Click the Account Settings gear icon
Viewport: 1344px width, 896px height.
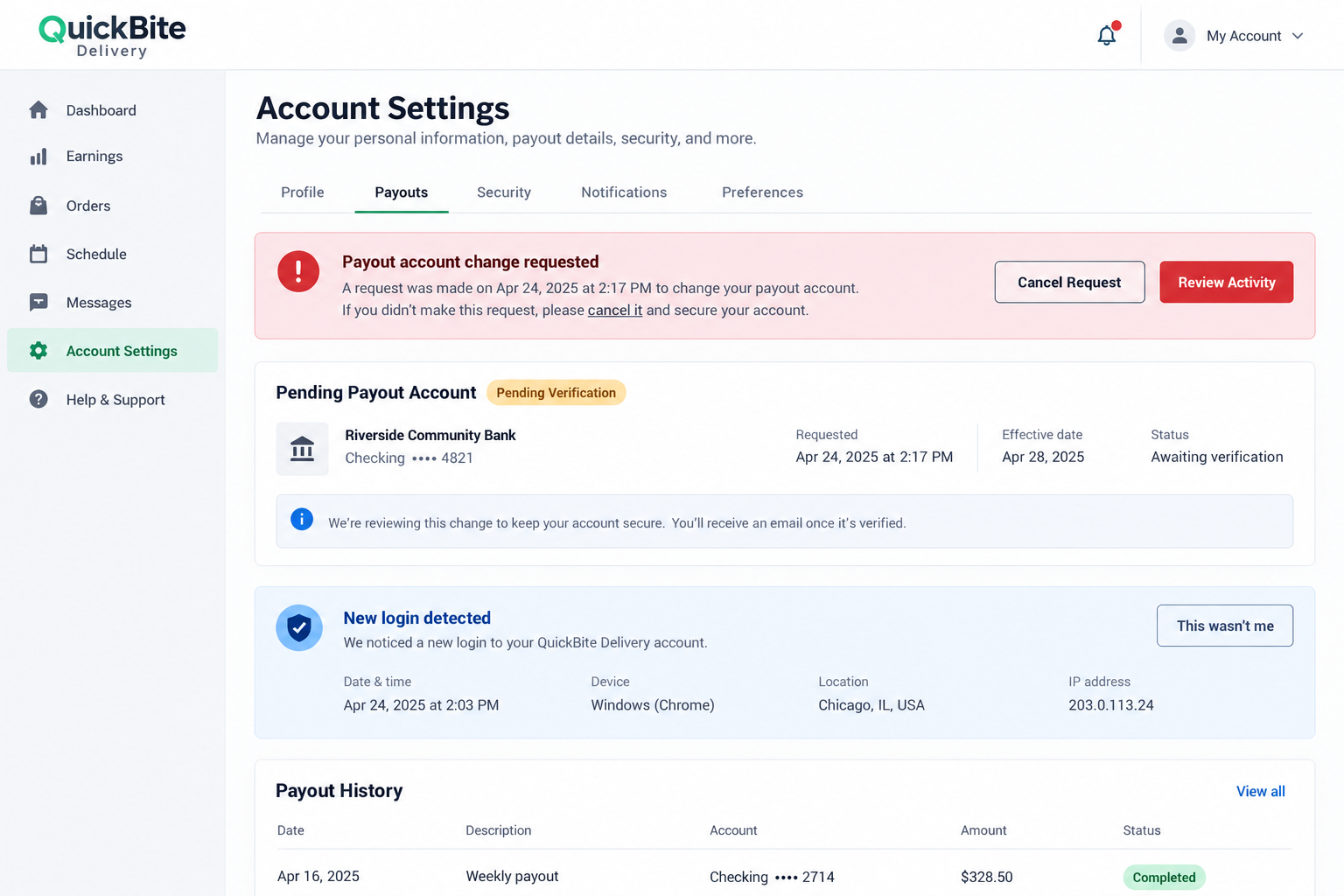(x=38, y=351)
